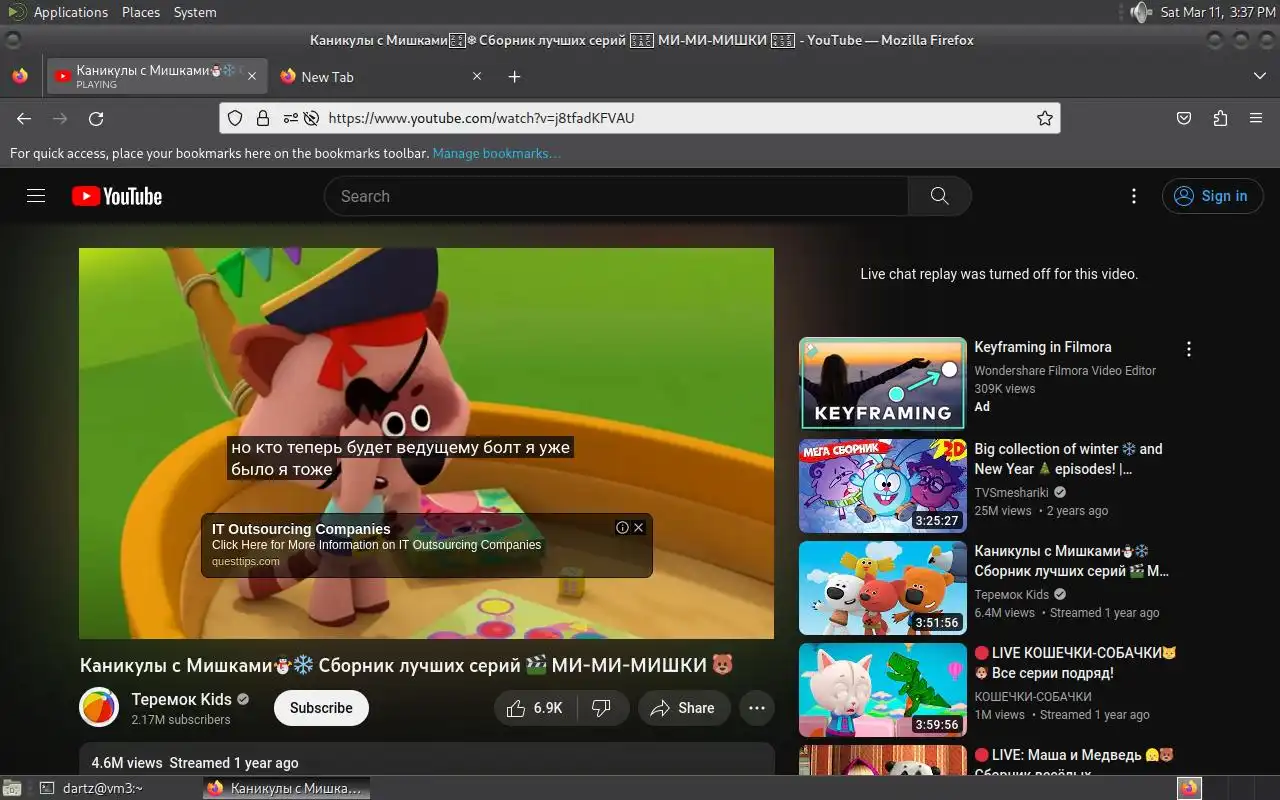
Task: Click the date and time clock
Action: point(1217,12)
